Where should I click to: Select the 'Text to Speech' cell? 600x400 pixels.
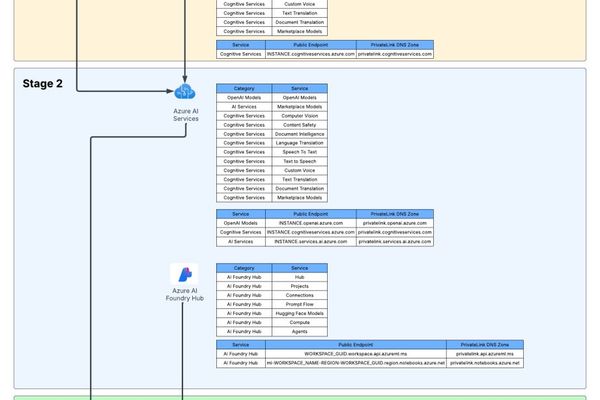[x=300, y=162]
